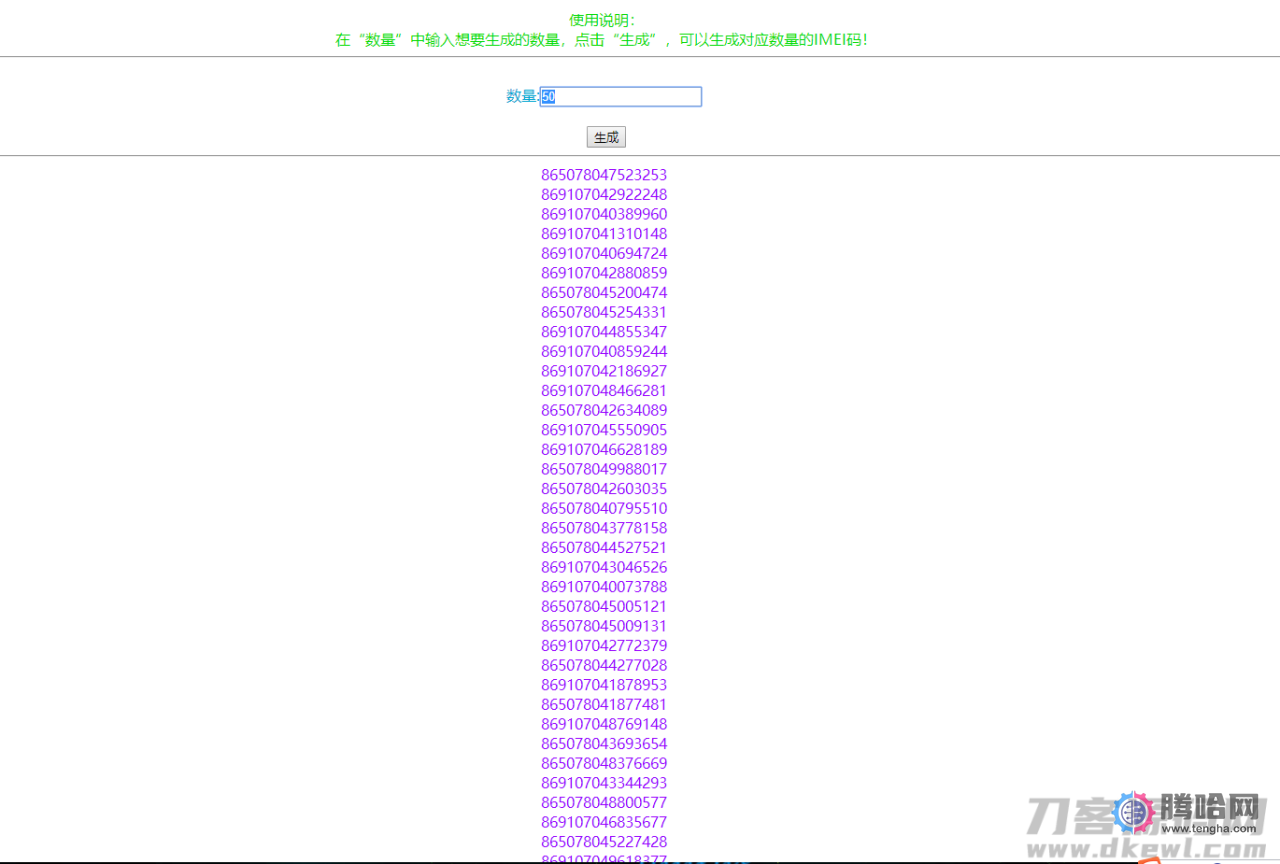This screenshot has height=864, width=1280.
Task: Select IMEI code 869107046628189
Action: click(x=604, y=449)
